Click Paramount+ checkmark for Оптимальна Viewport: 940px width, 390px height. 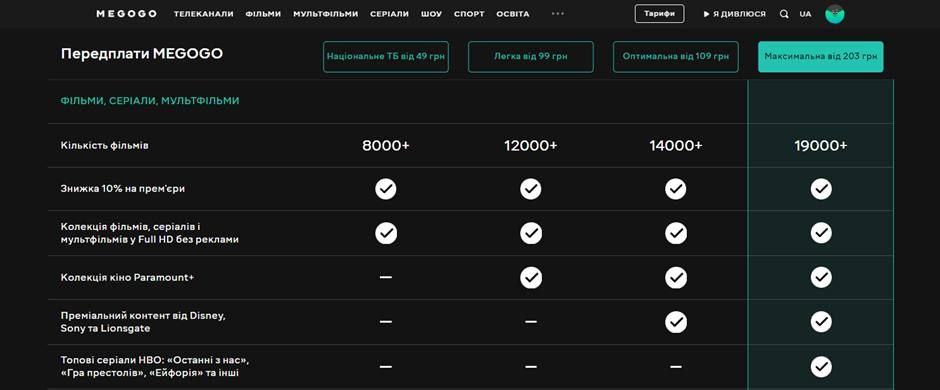pyautogui.click(x=676, y=277)
